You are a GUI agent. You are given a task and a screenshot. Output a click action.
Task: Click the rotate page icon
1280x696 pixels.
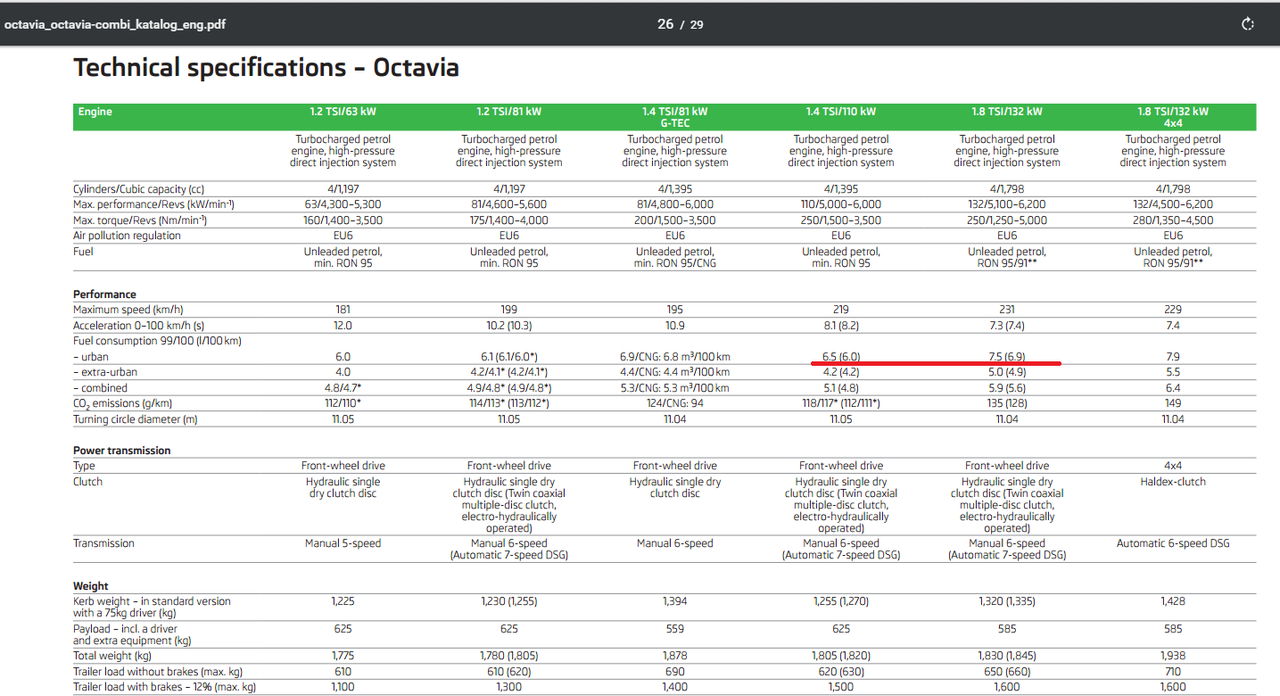[x=1247, y=24]
